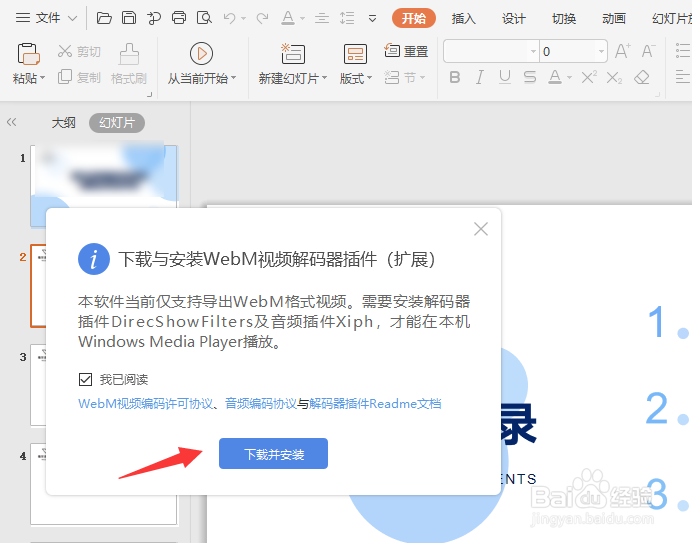The width and height of the screenshot is (692, 543).
Task: Start slideshow with 从当前开始 icon
Action: (201, 53)
